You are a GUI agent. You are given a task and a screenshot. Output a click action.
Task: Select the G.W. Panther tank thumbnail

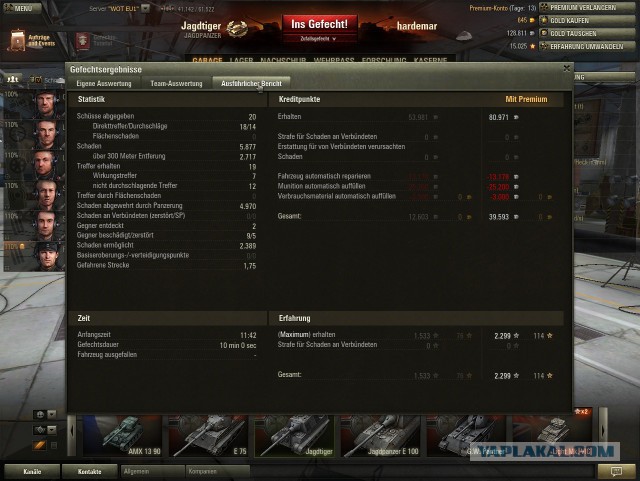[x=466, y=436]
